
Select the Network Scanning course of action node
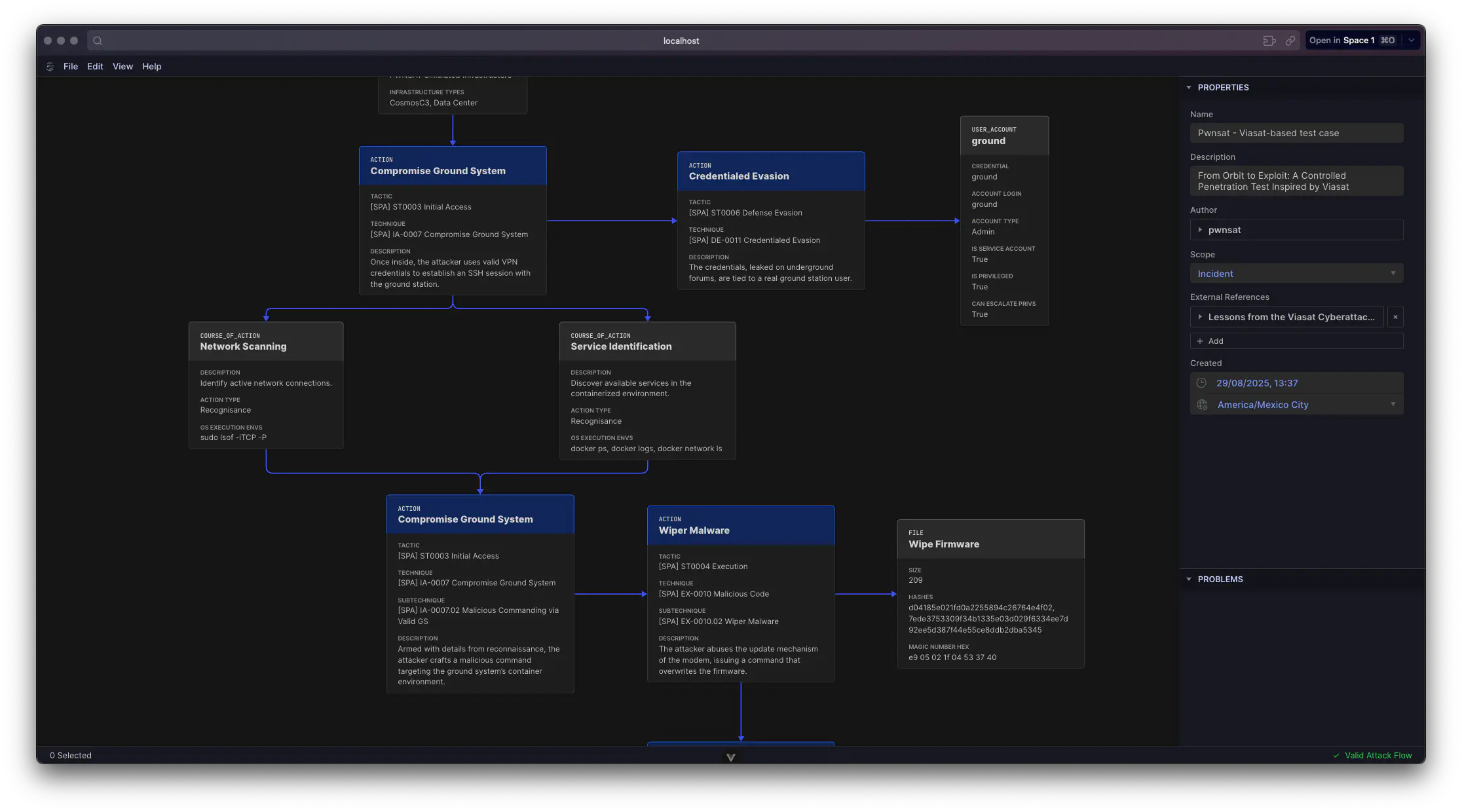266,385
